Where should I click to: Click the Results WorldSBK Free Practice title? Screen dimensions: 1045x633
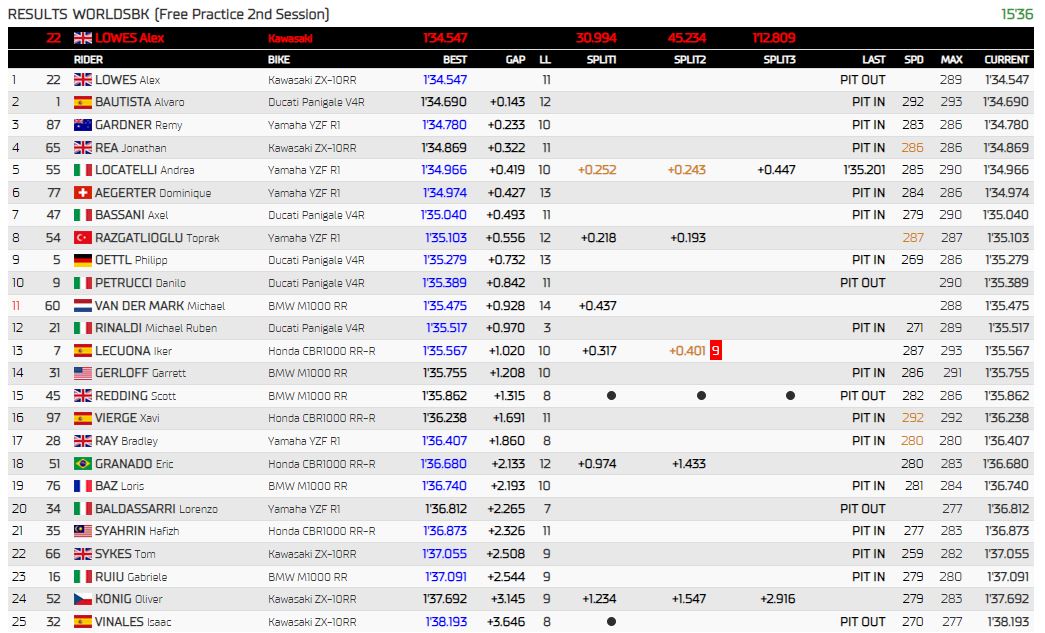pos(169,14)
